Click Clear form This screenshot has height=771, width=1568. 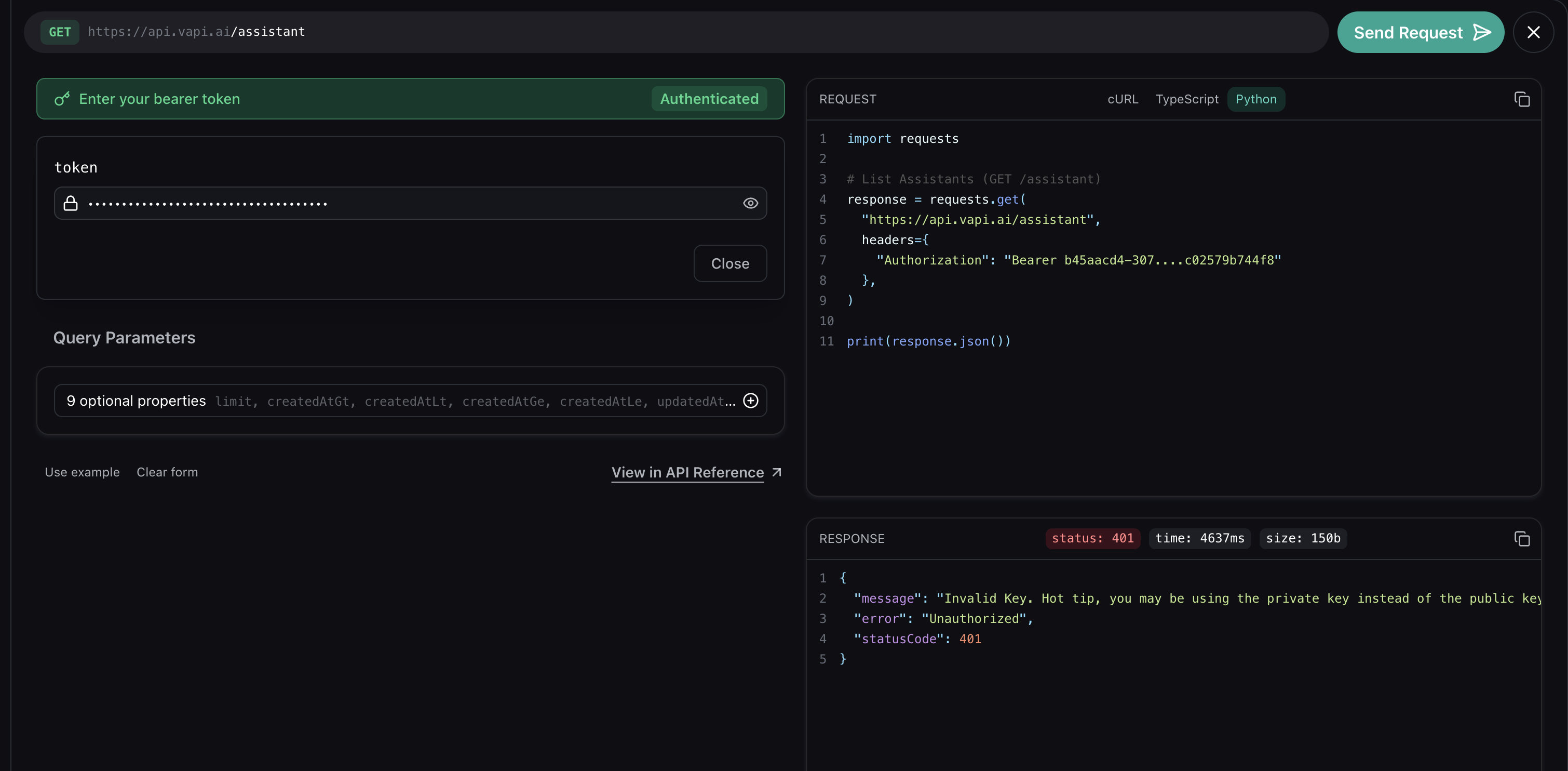(x=167, y=472)
